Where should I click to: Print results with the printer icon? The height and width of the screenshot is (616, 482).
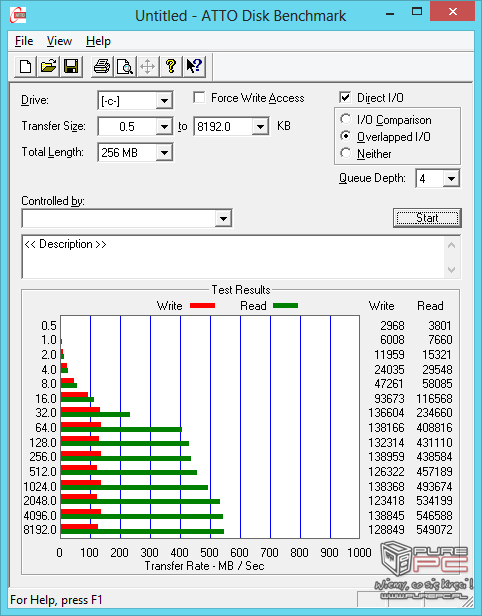pyautogui.click(x=102, y=66)
